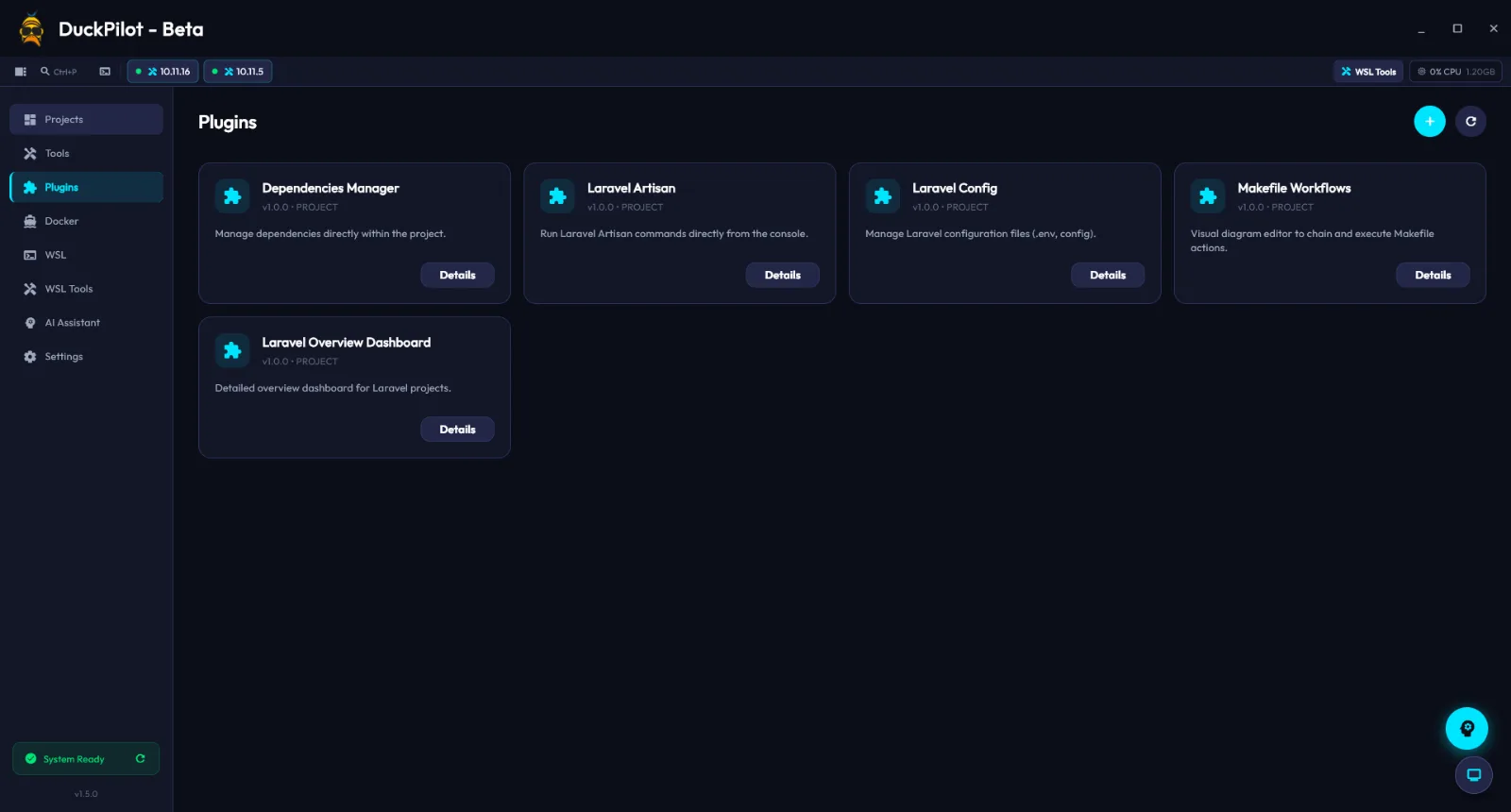
Task: Open Details for Makefile Workflows plugin
Action: [1433, 275]
